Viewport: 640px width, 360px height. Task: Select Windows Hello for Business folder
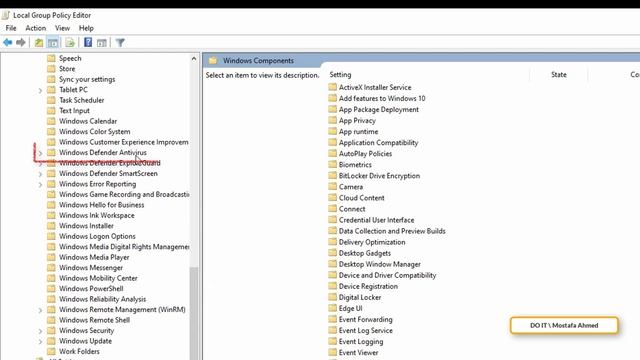tap(102, 205)
